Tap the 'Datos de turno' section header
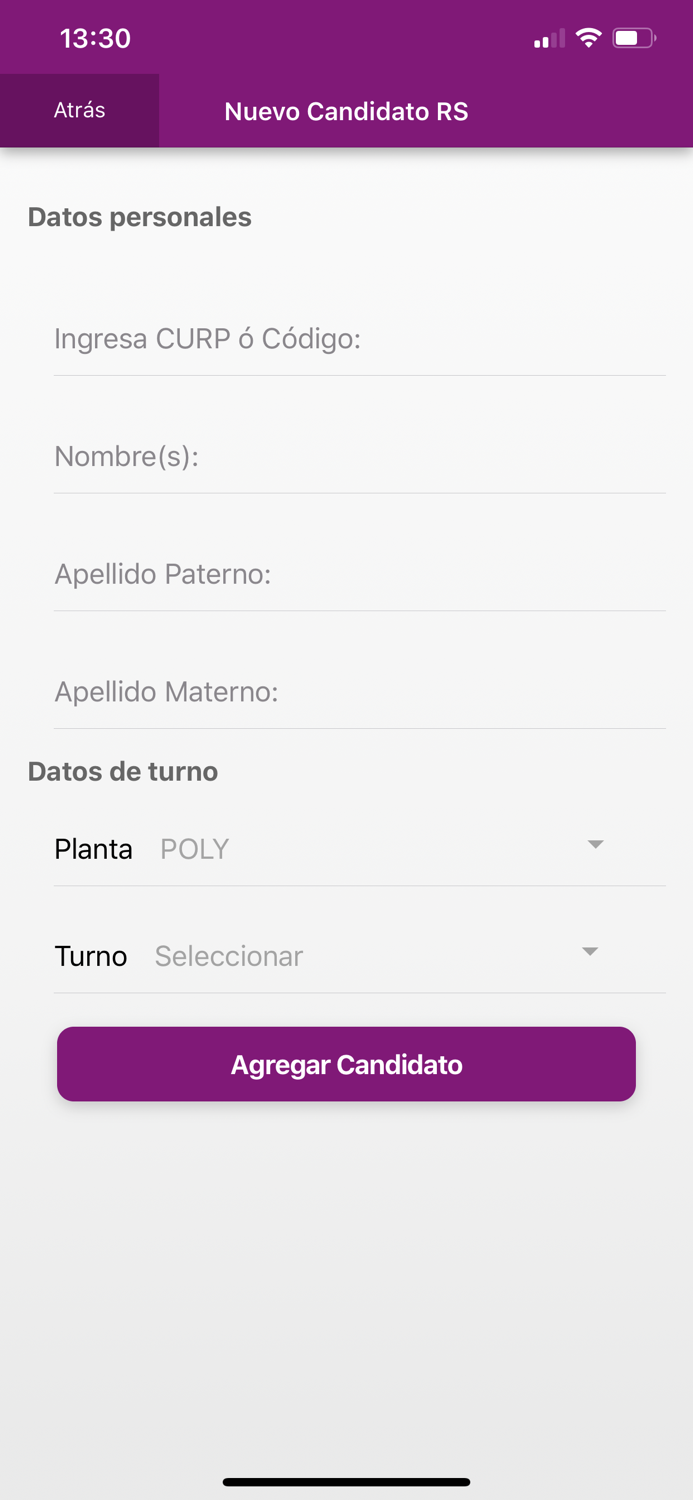Viewport: 693px width, 1500px height. coord(123,771)
